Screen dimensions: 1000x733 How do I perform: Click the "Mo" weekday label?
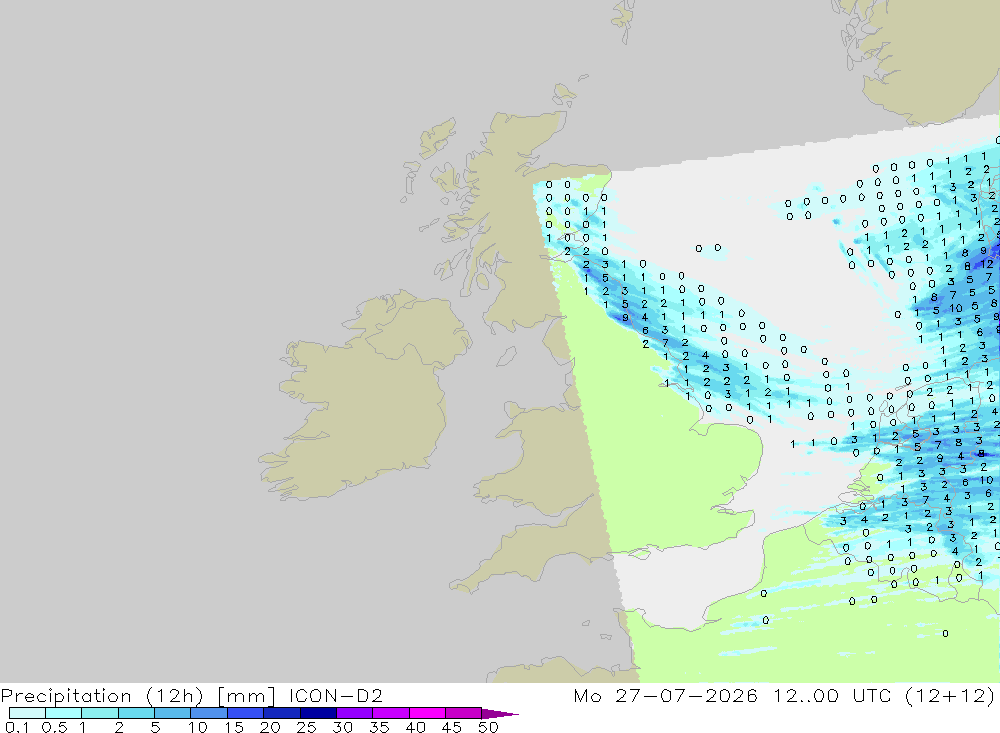[587, 695]
